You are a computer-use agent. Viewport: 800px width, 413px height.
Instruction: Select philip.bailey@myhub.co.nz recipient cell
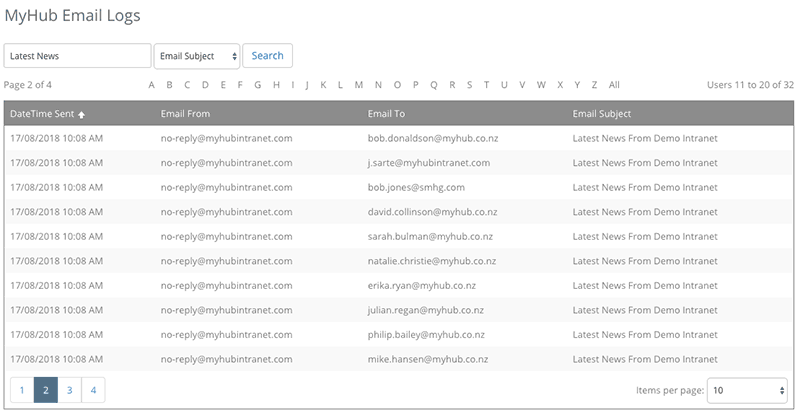pos(427,334)
